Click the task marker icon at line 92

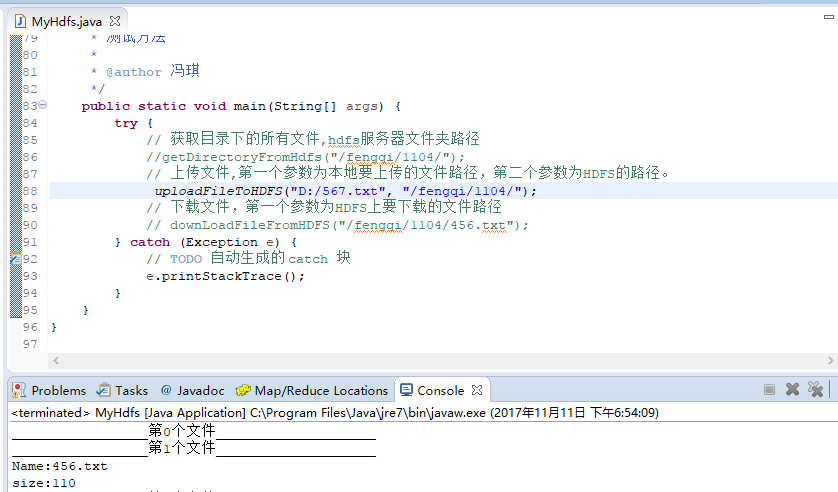point(16,259)
